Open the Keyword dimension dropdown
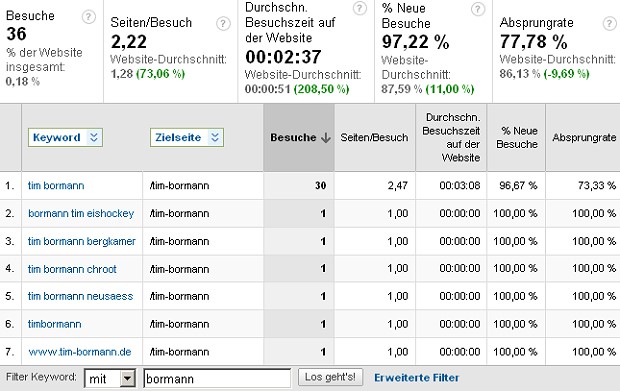The image size is (620, 391). coord(65,138)
